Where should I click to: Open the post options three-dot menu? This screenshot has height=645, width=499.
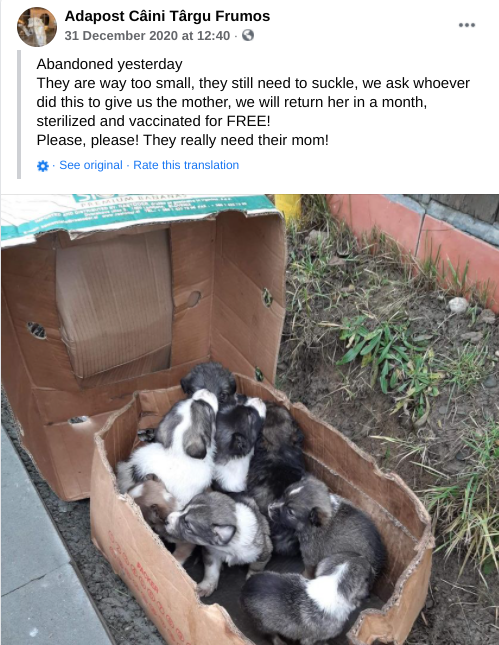[x=467, y=25]
